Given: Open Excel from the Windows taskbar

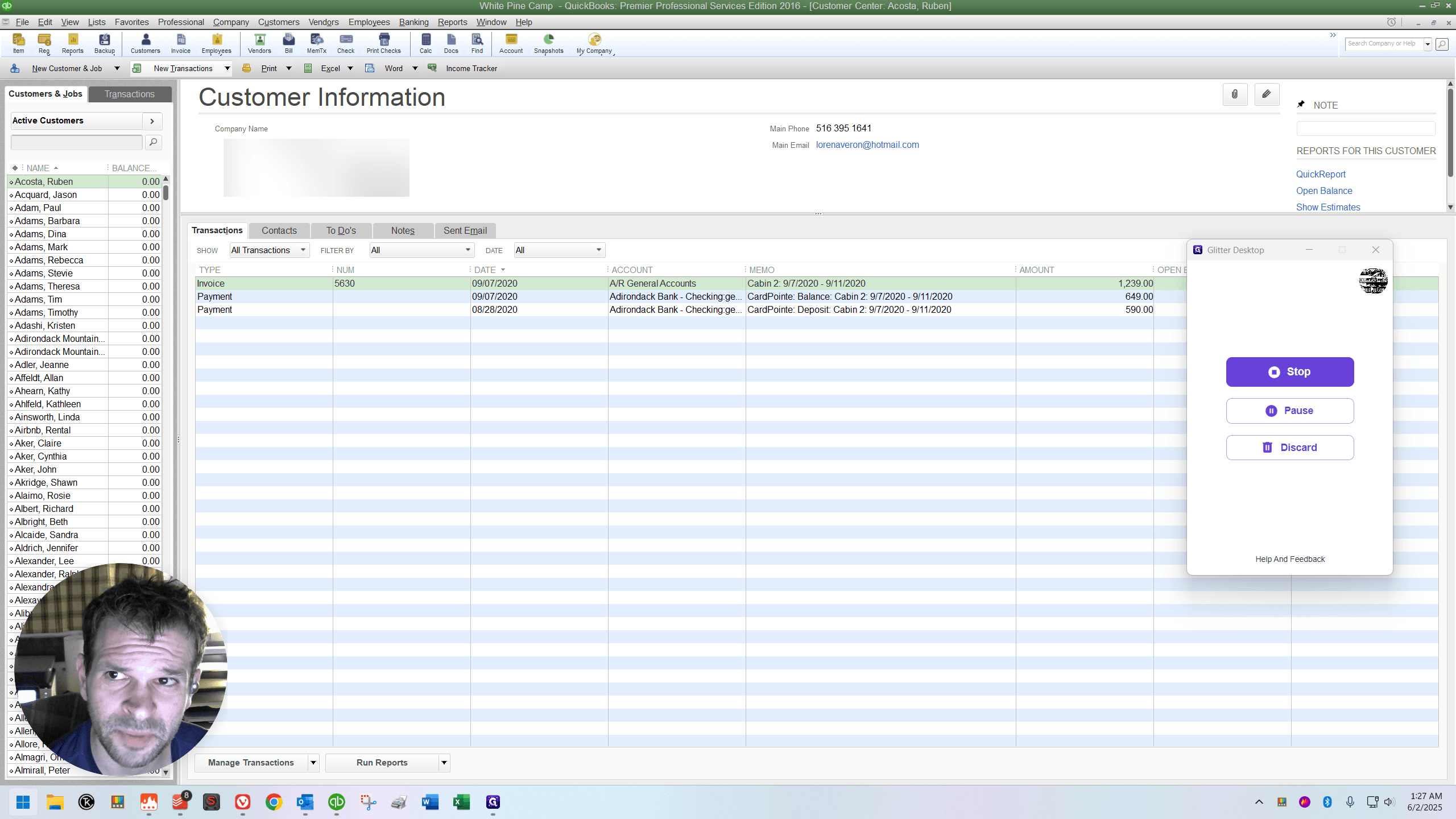Looking at the screenshot, I should coord(461,802).
